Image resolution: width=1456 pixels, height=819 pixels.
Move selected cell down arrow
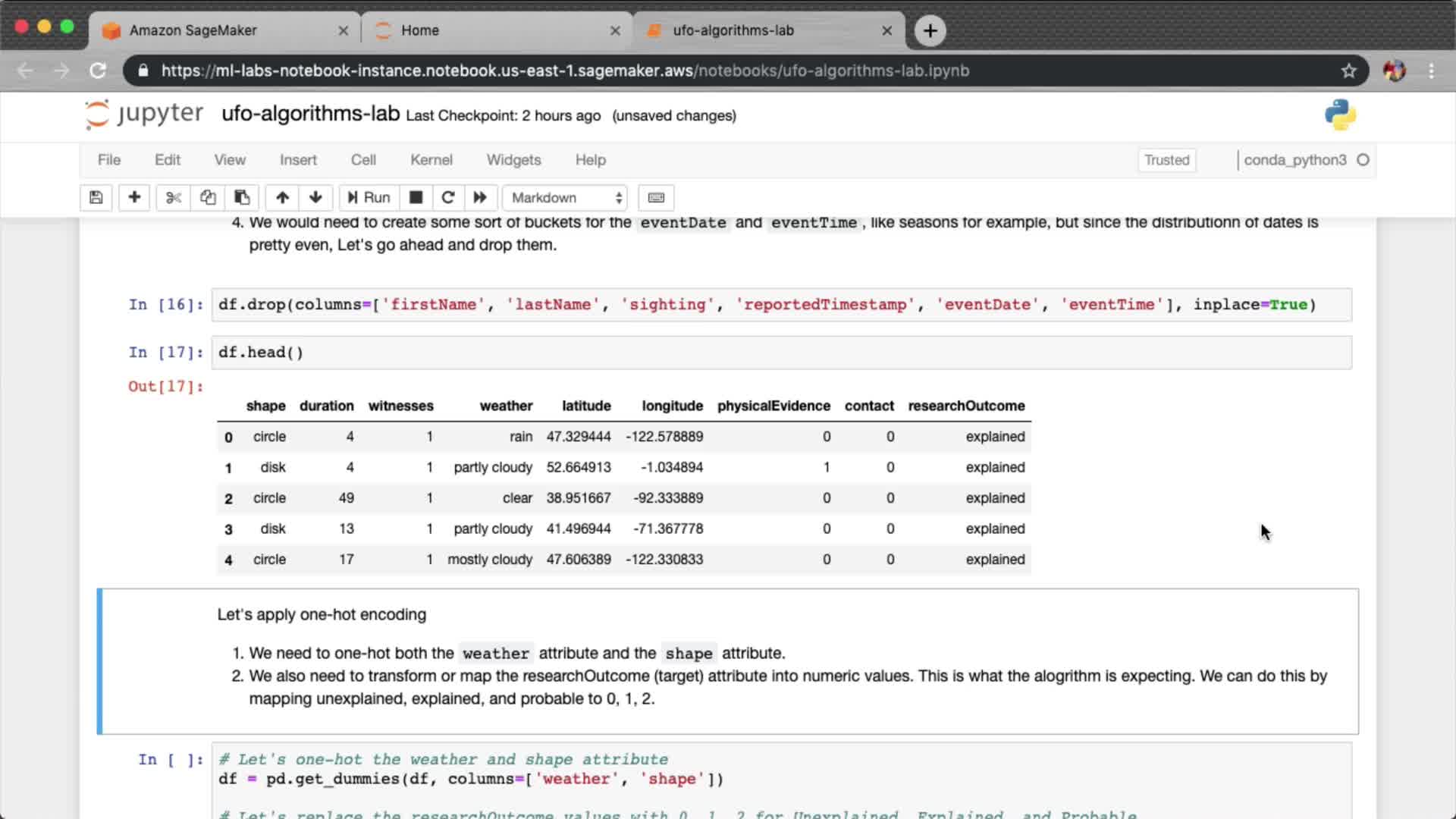(315, 198)
